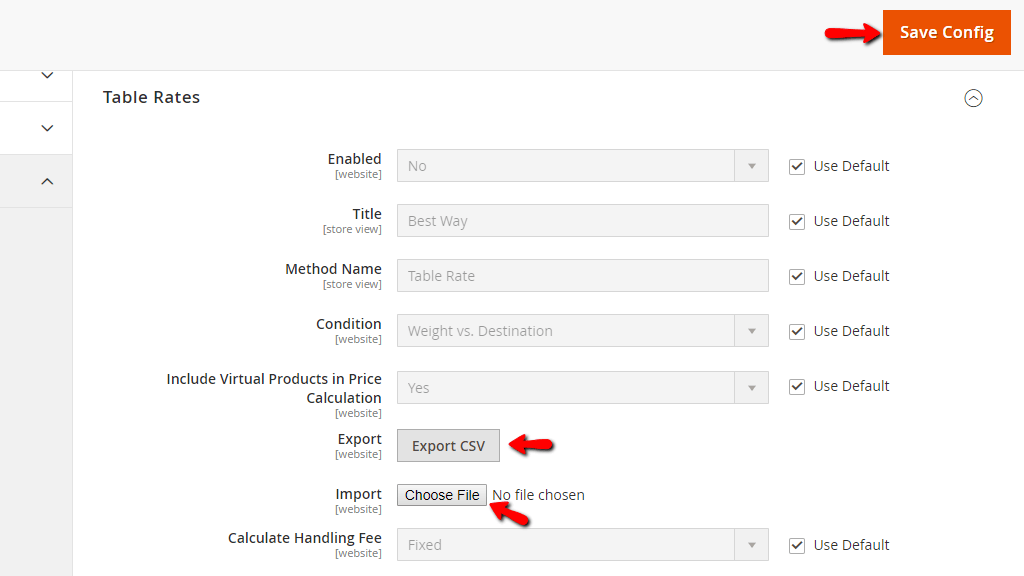Uncheck Use Default for Title
This screenshot has width=1024, height=576.
(x=797, y=221)
